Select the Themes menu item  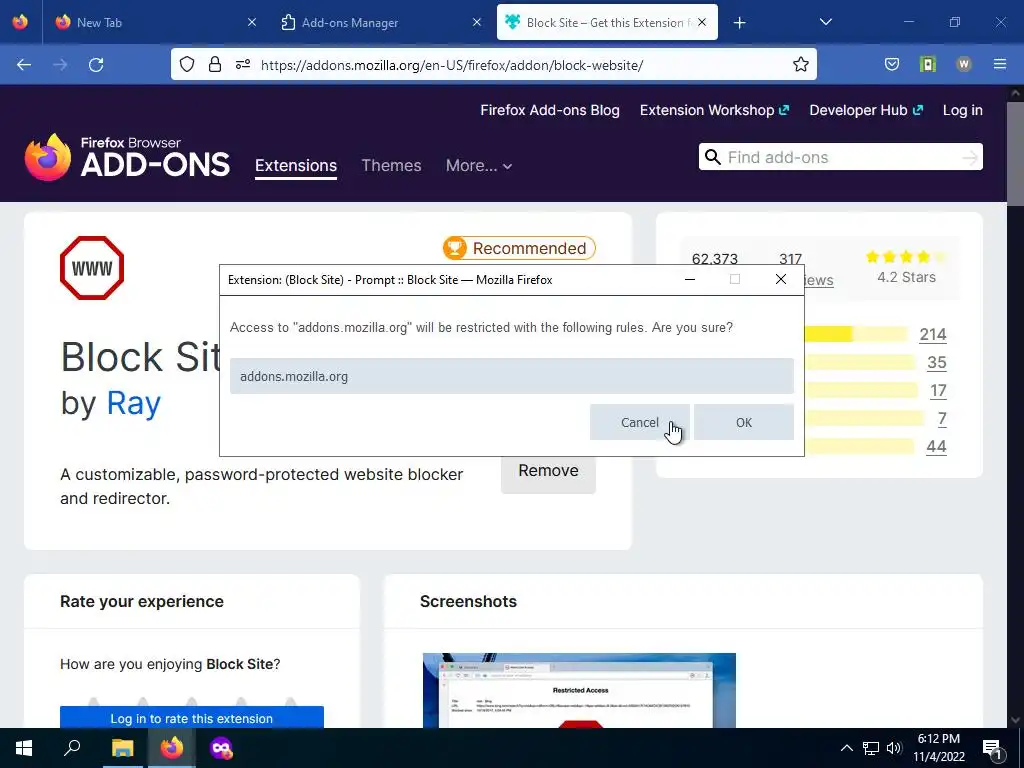pyautogui.click(x=391, y=165)
